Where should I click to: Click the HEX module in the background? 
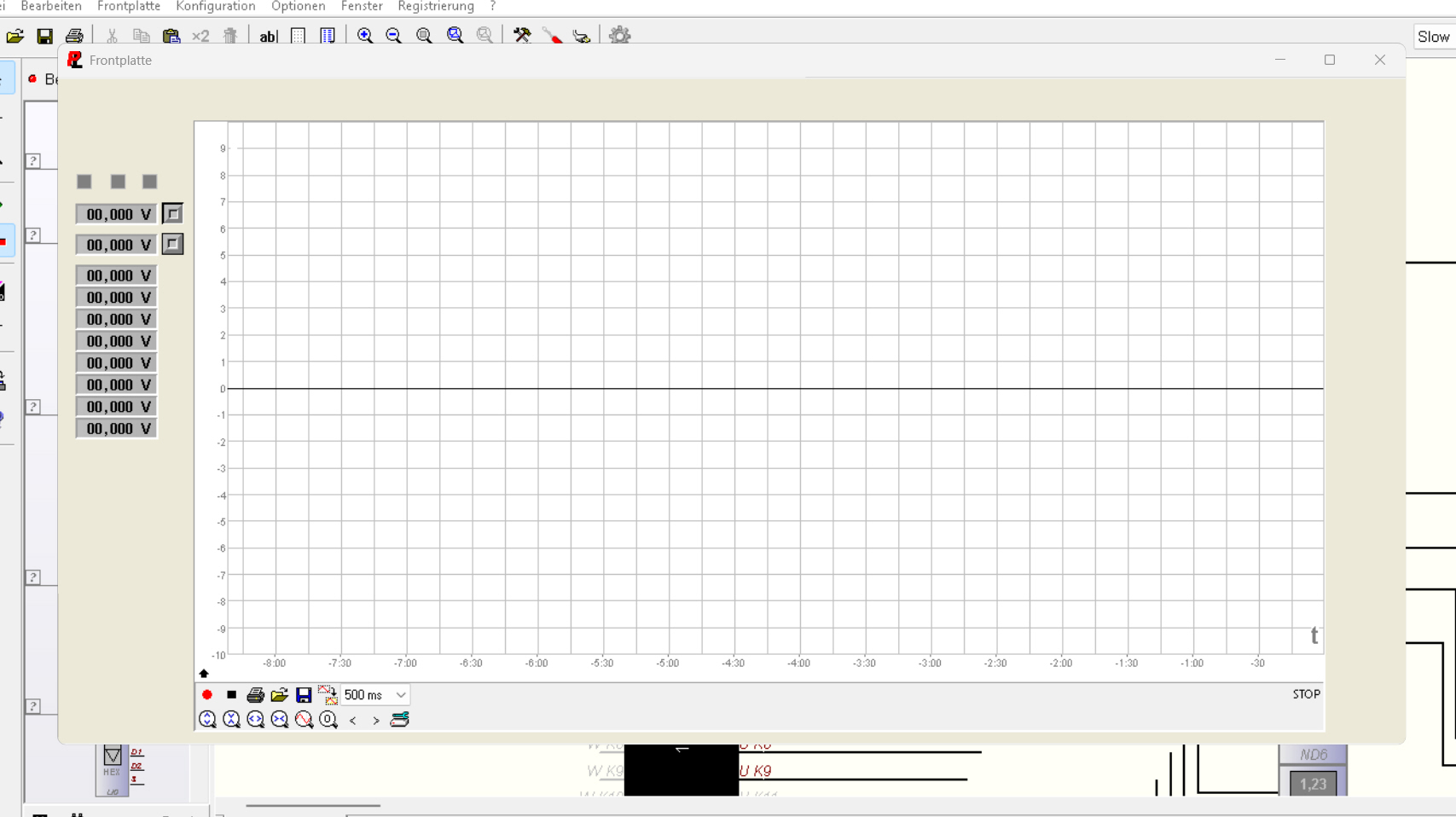tap(113, 770)
